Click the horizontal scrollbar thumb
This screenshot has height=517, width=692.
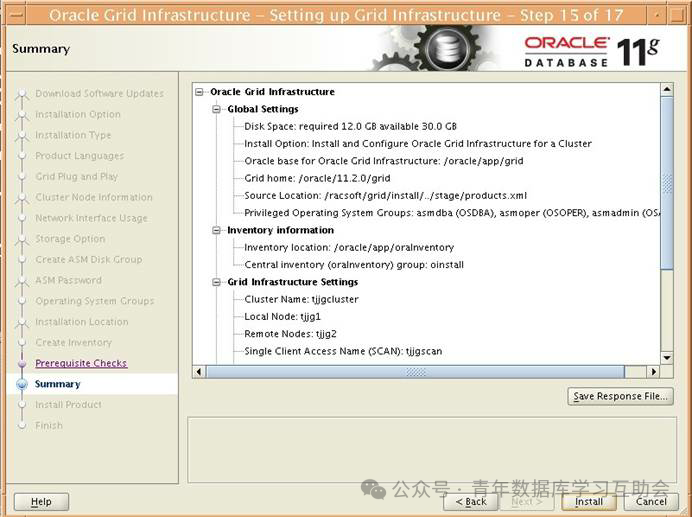(415, 372)
